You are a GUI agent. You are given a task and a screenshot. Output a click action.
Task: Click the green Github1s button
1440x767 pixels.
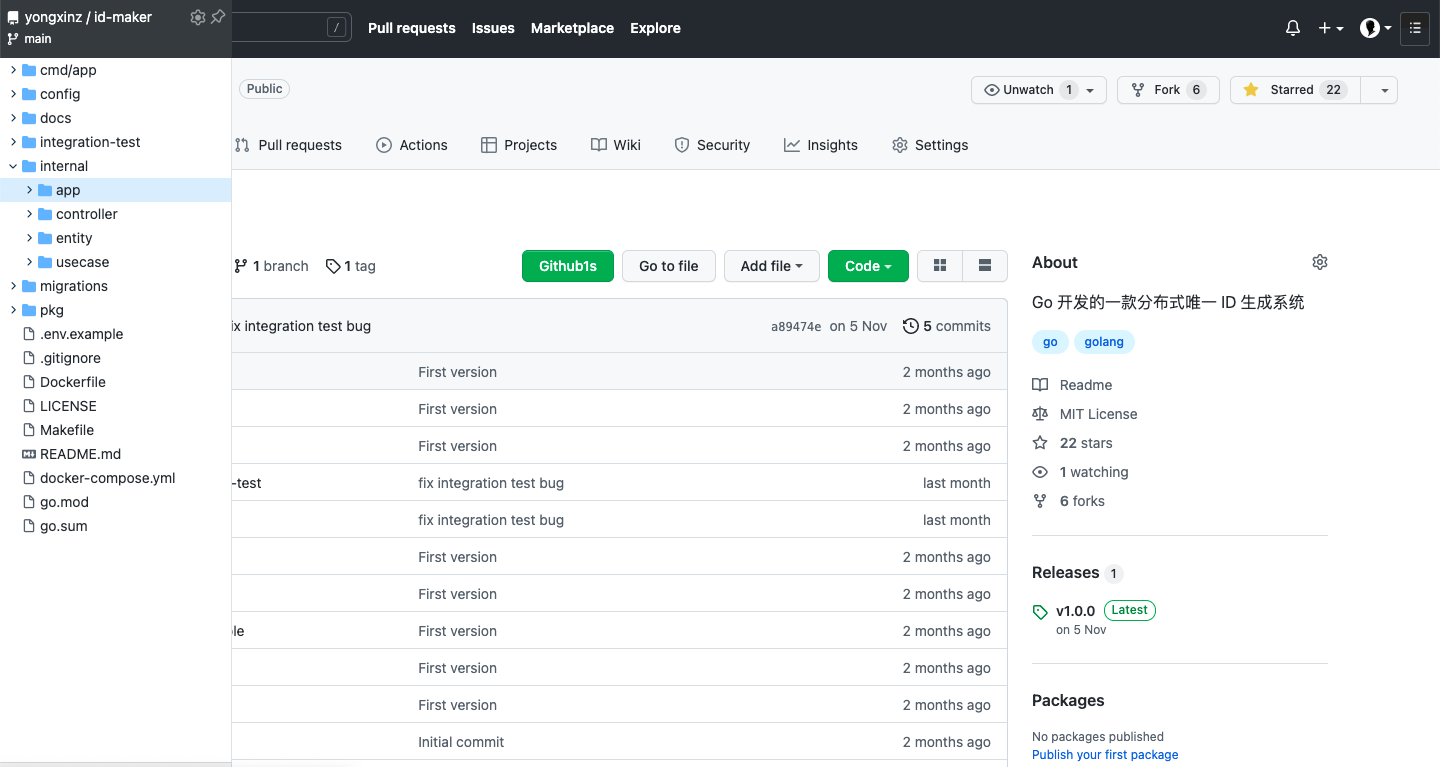567,266
